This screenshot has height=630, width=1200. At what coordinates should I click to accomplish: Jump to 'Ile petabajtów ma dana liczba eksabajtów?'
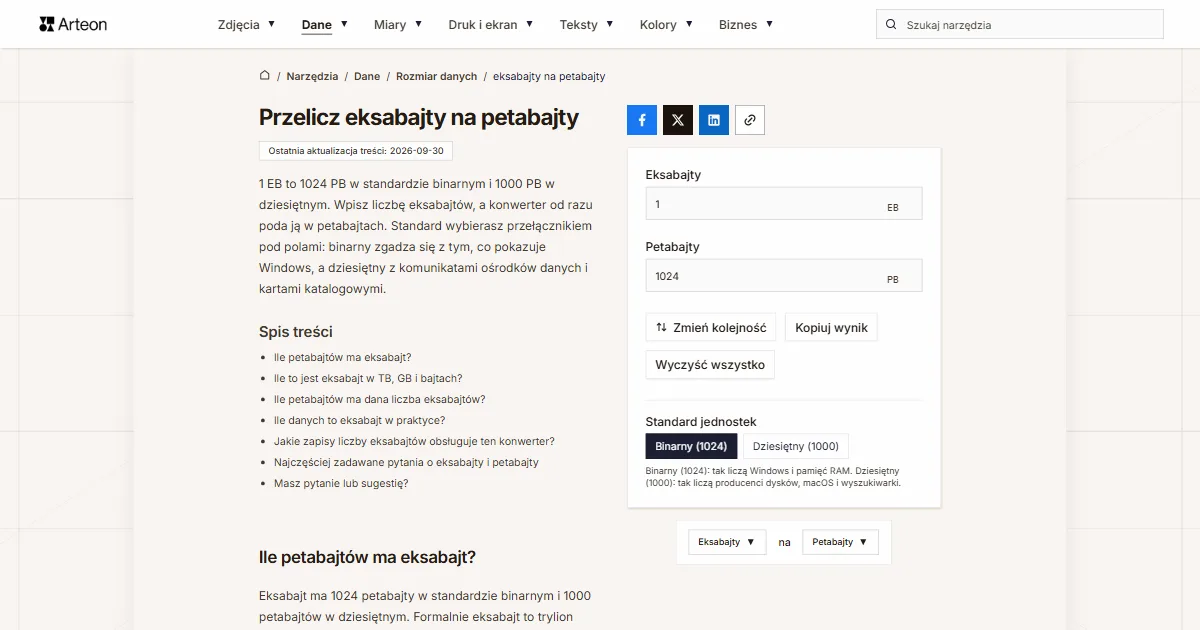pos(380,399)
